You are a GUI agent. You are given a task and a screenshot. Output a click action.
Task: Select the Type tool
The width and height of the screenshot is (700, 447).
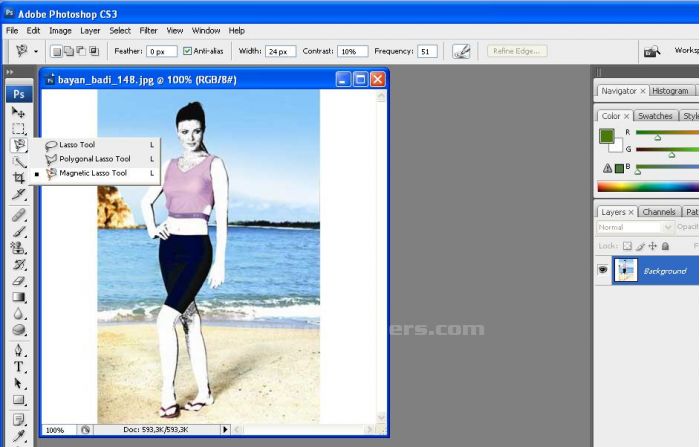point(18,367)
